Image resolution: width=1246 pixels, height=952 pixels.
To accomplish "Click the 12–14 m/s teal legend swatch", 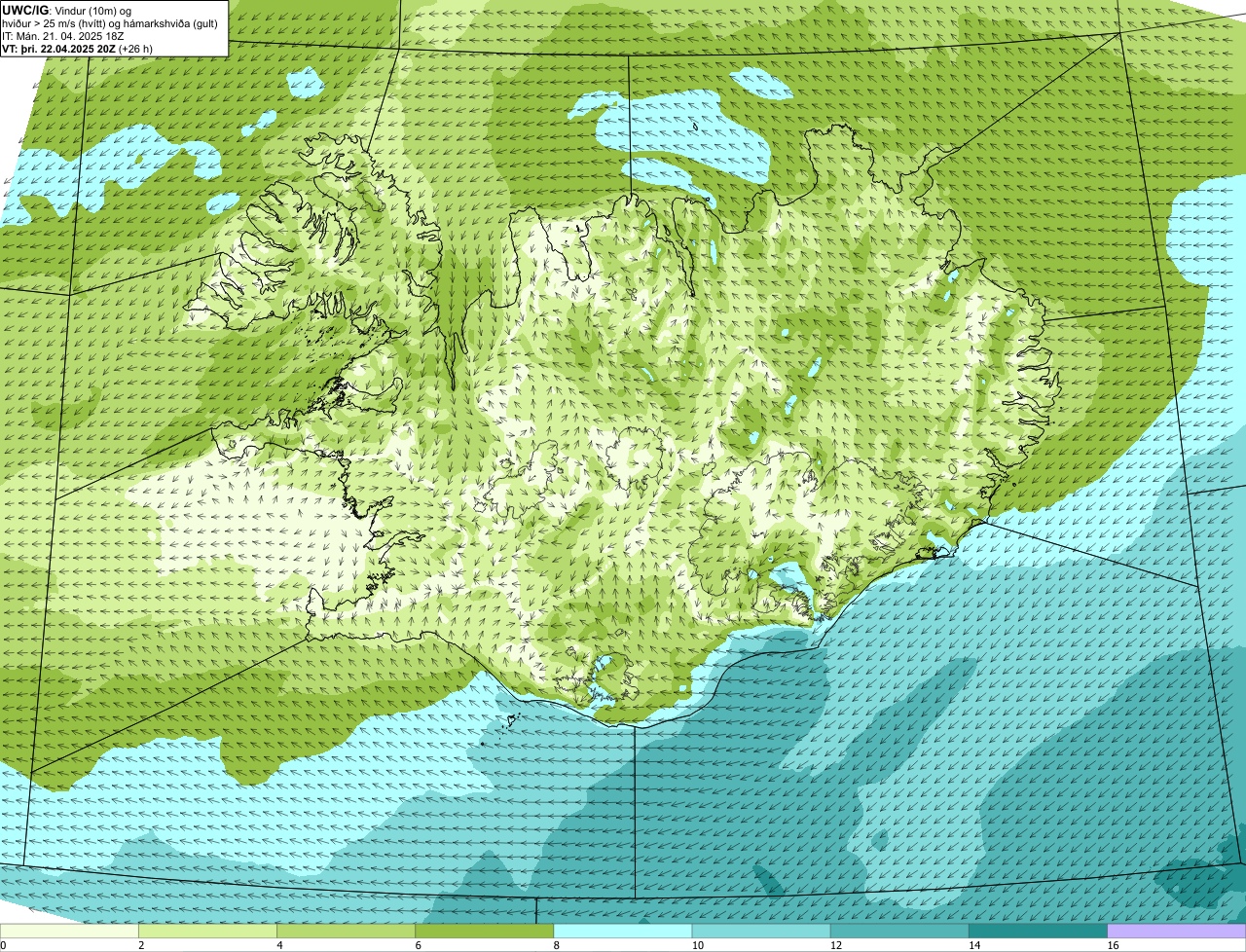I will pyautogui.click(x=900, y=931).
